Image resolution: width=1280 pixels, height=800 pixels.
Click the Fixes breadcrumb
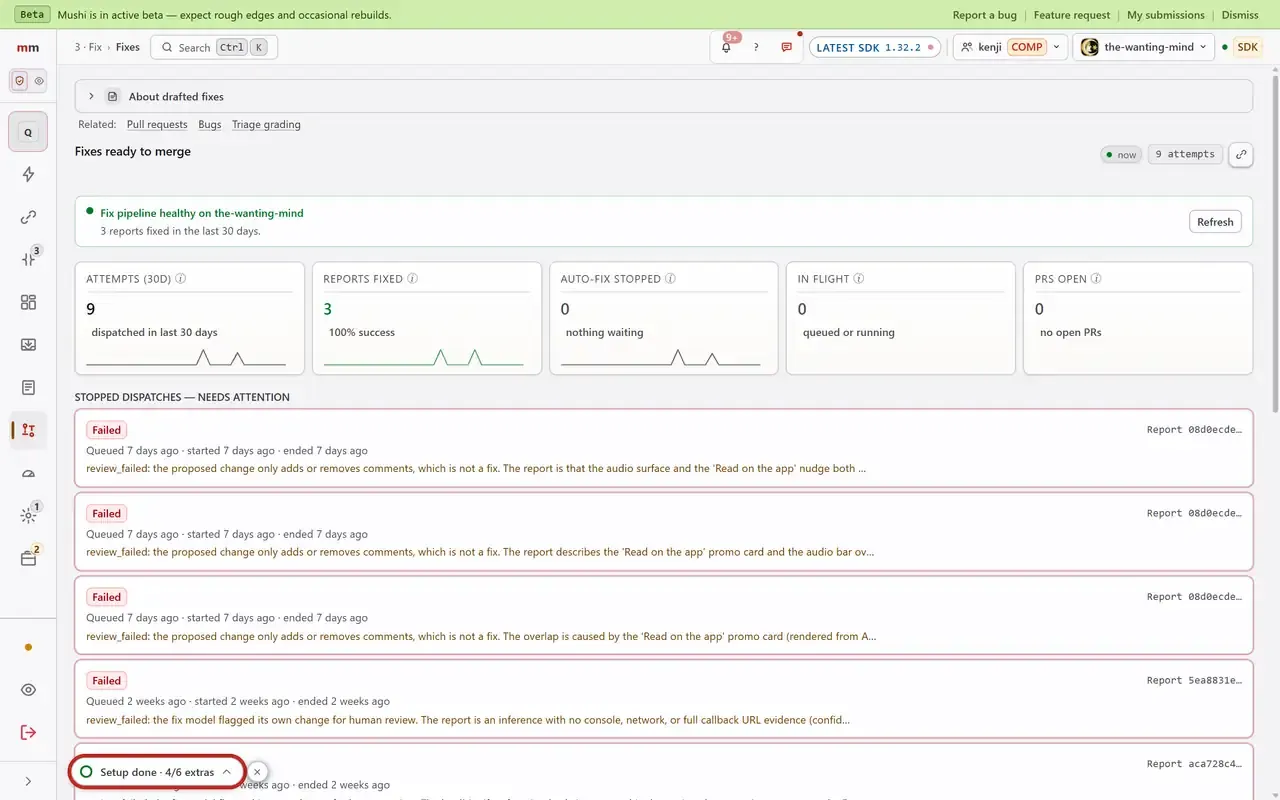coord(128,47)
